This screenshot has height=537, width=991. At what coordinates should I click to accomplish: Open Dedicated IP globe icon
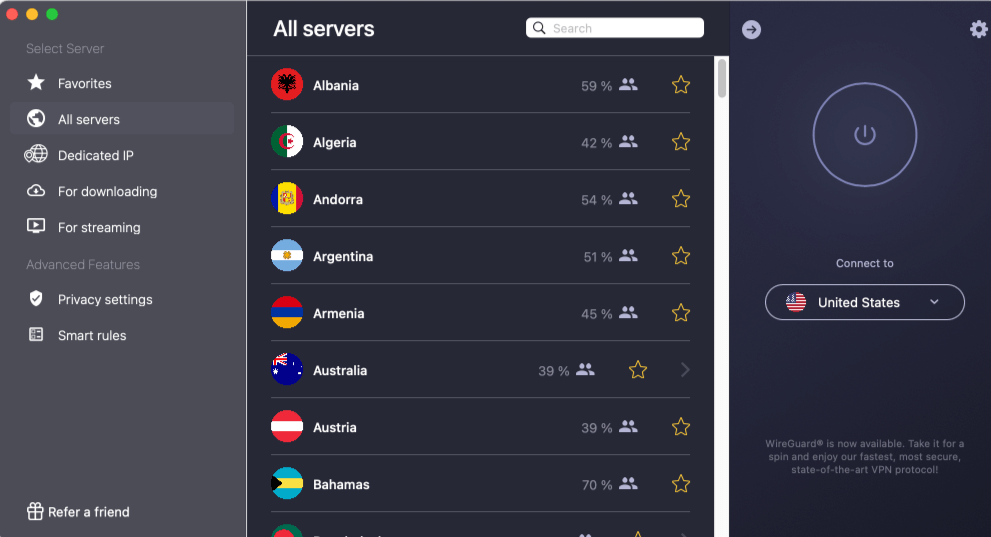(x=36, y=154)
